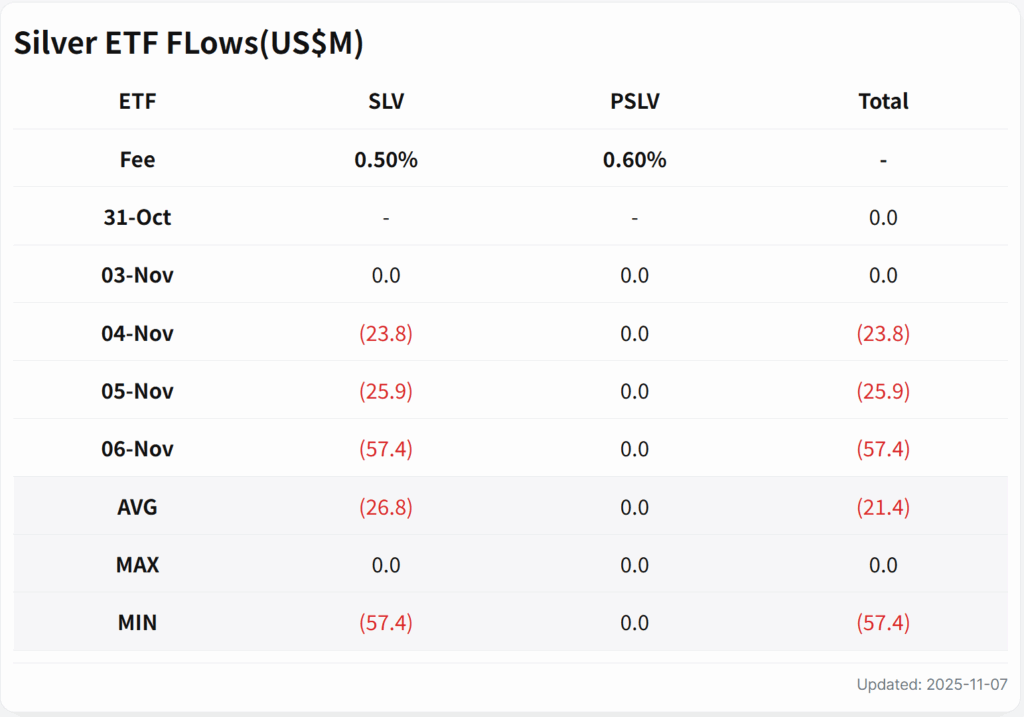The image size is (1024, 717).
Task: Click SLV's (23.8) outflow on 04-Nov
Action: 386,333
